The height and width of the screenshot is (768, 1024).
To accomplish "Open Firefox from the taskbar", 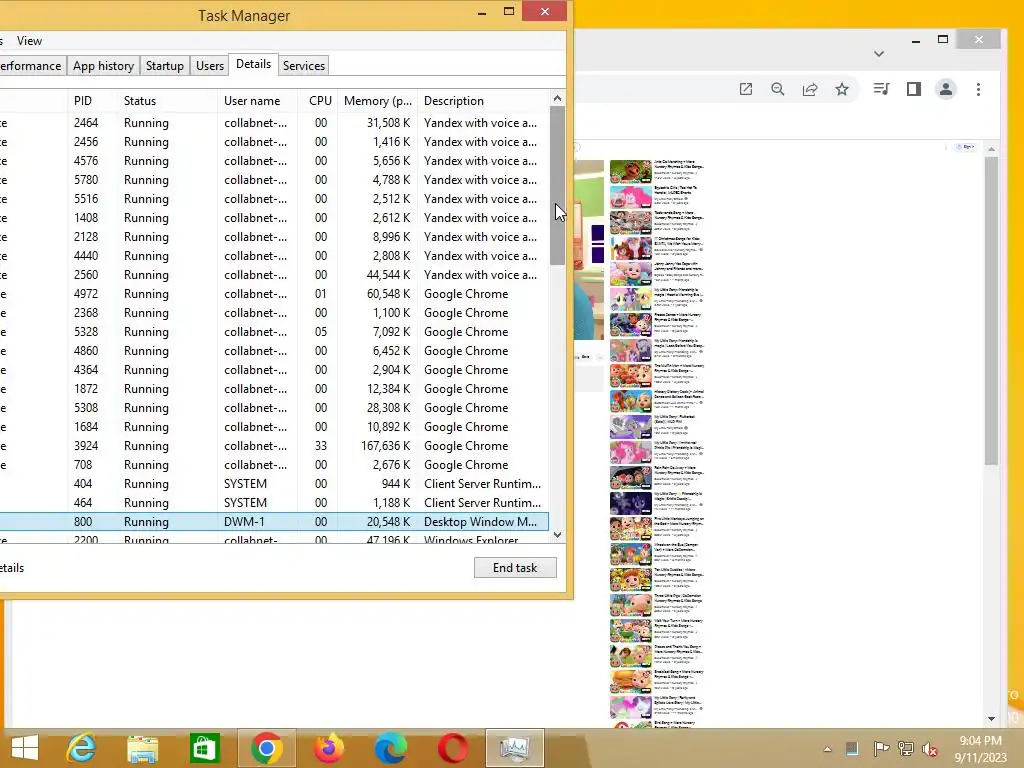I will [328, 748].
